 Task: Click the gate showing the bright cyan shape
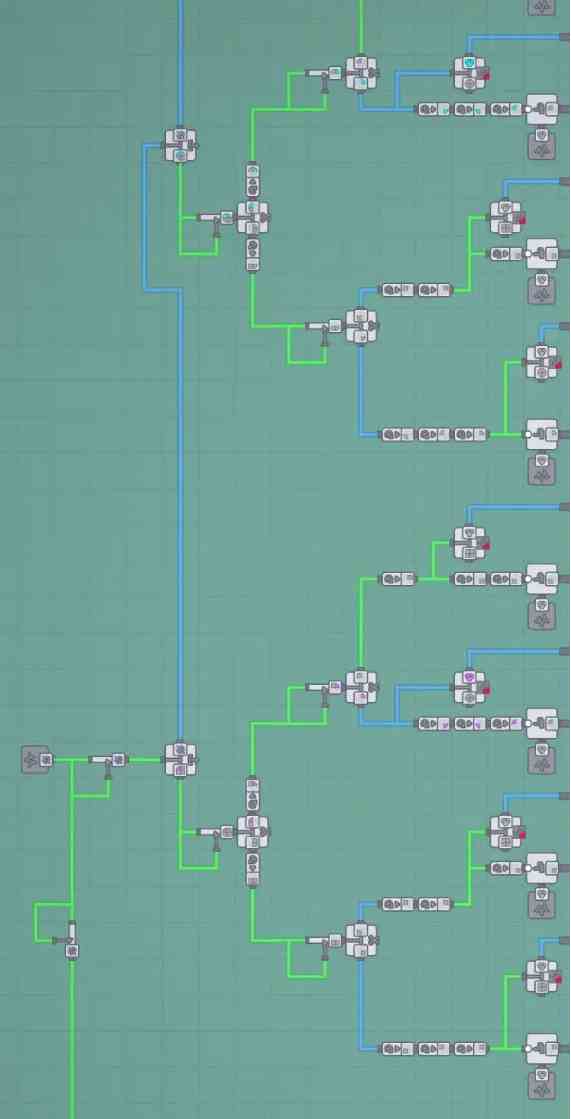pos(471,73)
